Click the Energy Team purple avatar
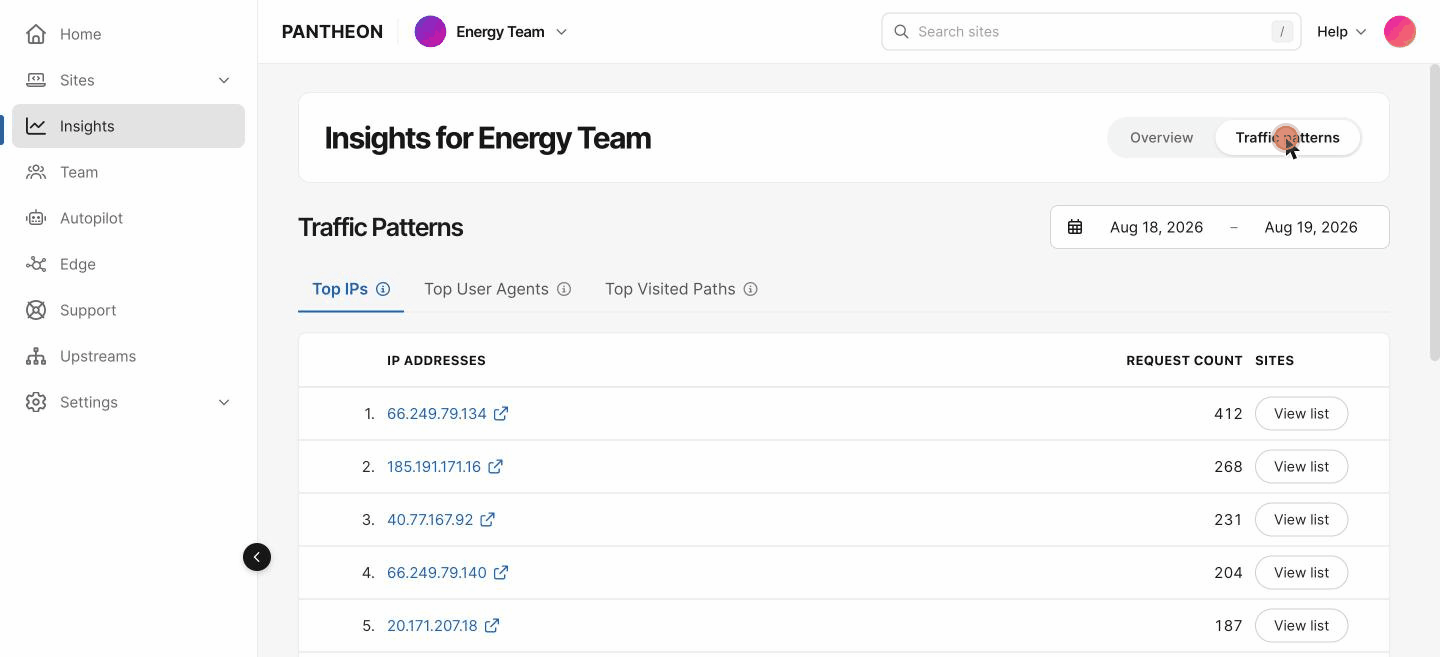This screenshot has width=1440, height=657. [x=430, y=32]
